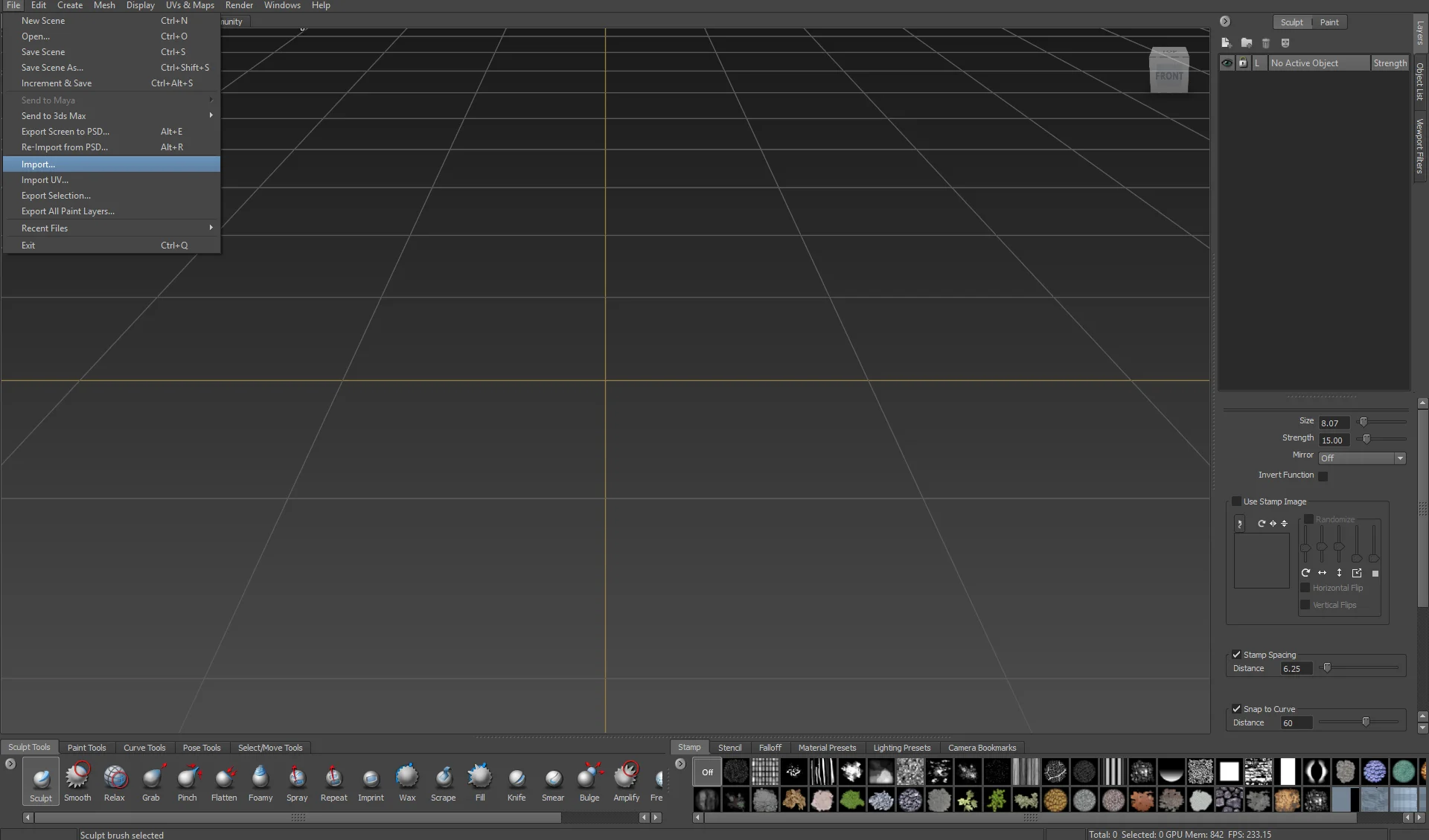Toggle Invert Function checkbox
Screen dimensions: 1429x840
(x=1323, y=476)
